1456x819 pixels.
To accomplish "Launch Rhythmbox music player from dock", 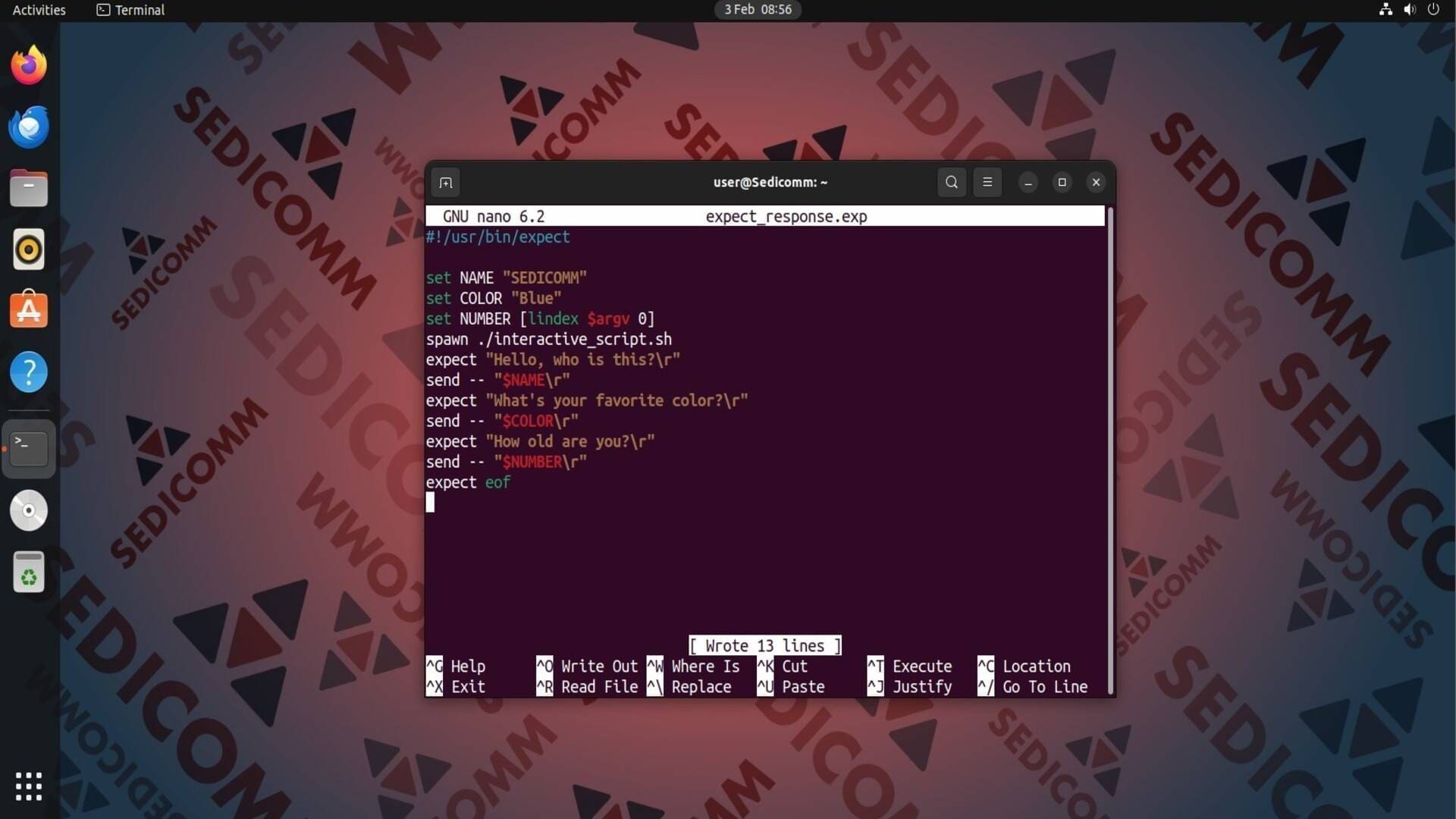I will pyautogui.click(x=29, y=249).
